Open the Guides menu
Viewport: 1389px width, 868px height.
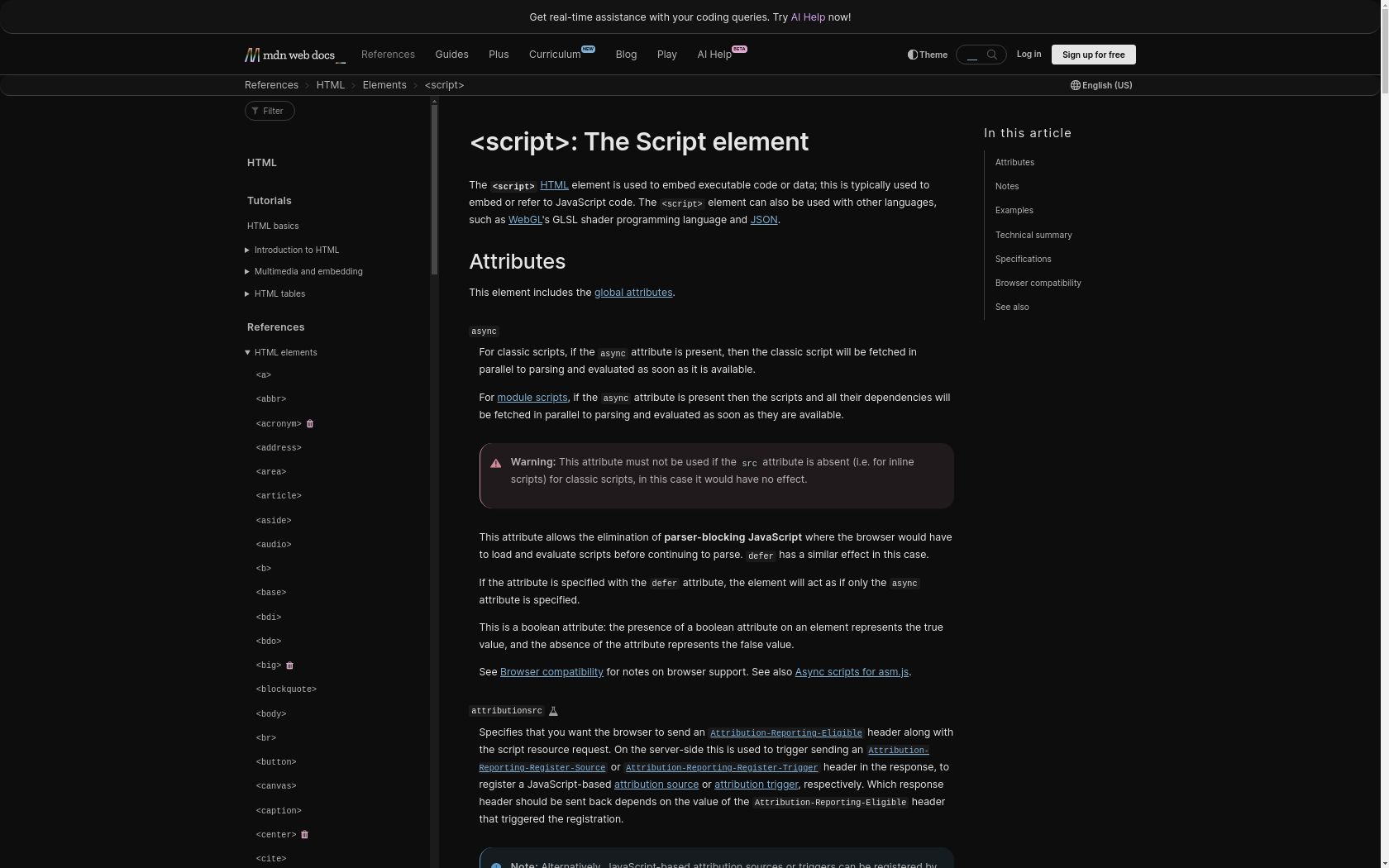pyautogui.click(x=451, y=55)
